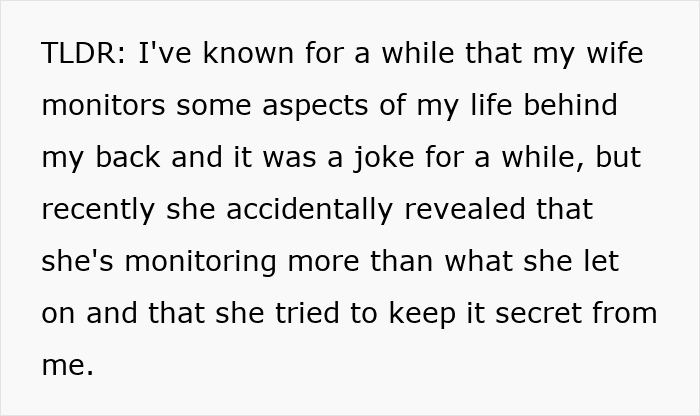
Task: Click the word "secret" on sixth line
Action: 538,313
